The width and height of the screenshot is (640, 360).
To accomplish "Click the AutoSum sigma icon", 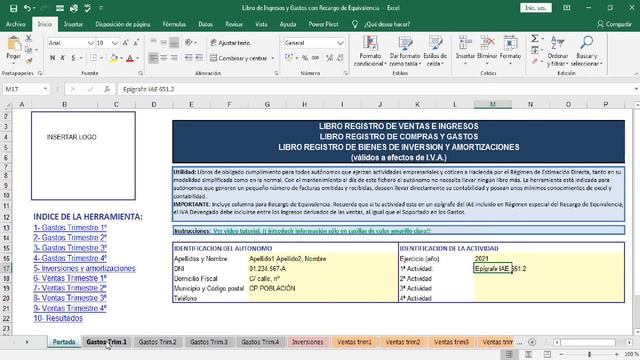I will (x=535, y=39).
